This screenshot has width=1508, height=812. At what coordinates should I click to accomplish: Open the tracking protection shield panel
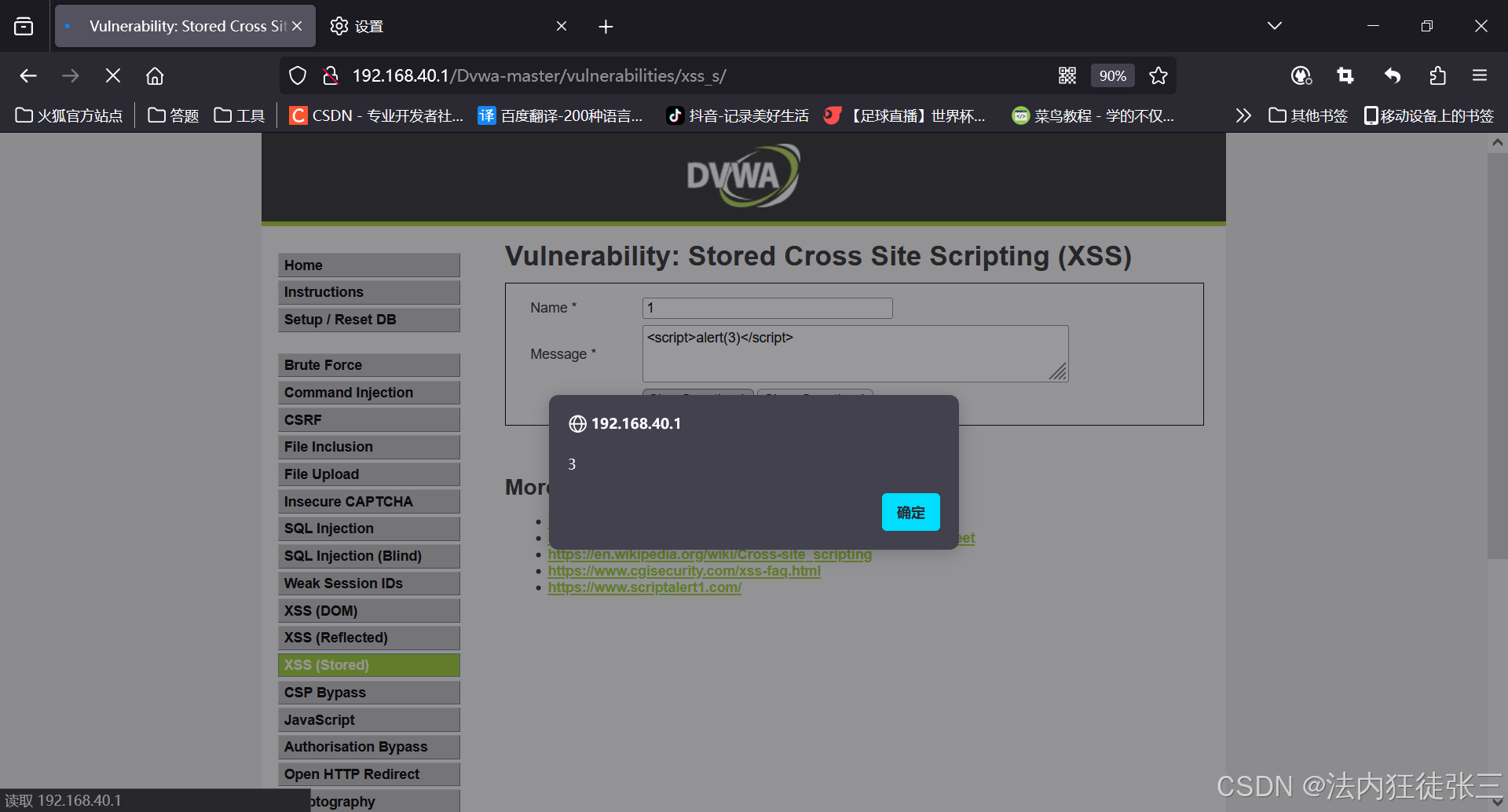click(297, 75)
